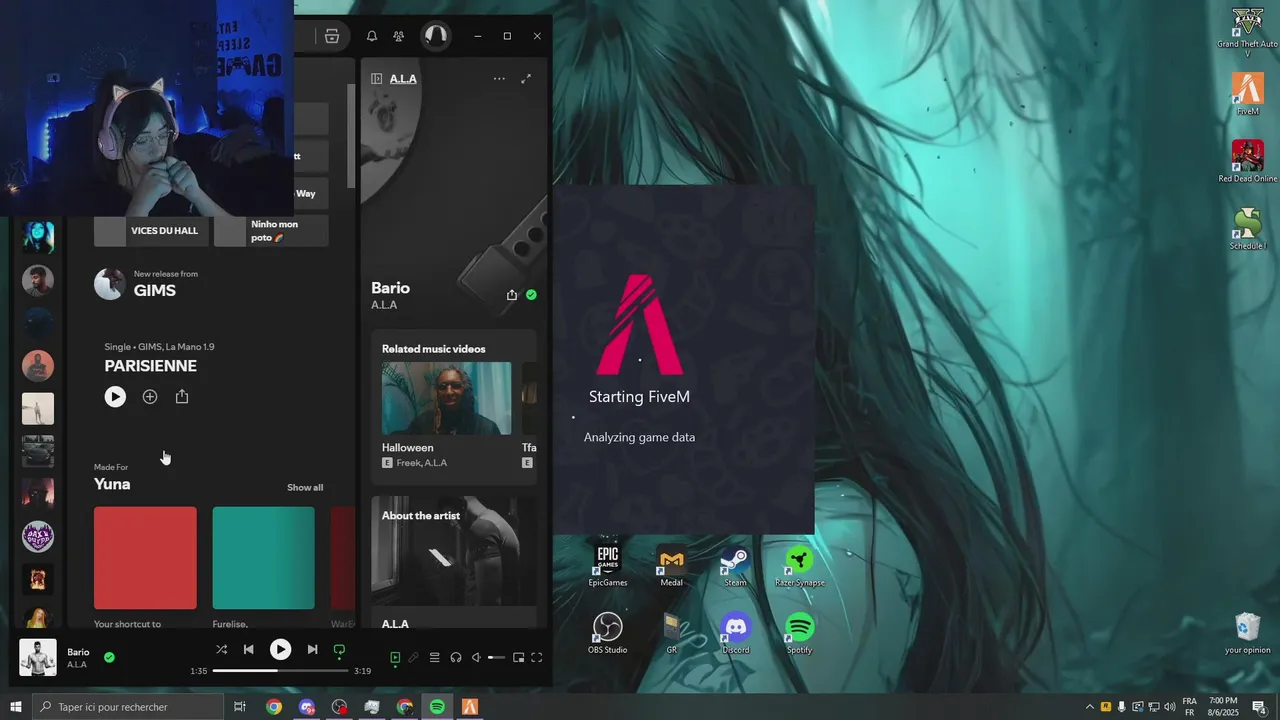The width and height of the screenshot is (1280, 720).
Task: Click the Bario album art in player bar
Action: (x=38, y=658)
